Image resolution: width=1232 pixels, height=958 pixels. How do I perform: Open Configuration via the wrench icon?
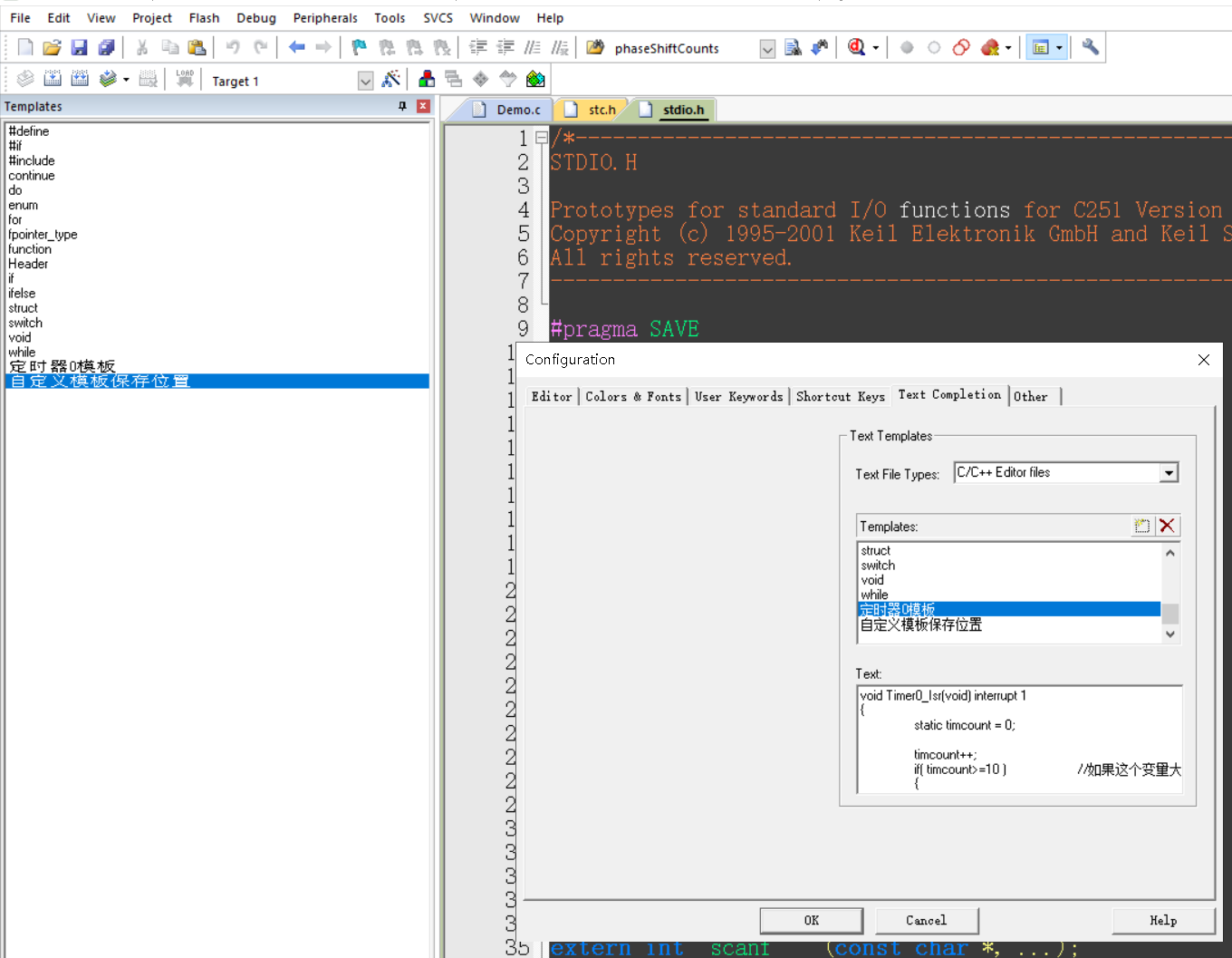[1091, 47]
